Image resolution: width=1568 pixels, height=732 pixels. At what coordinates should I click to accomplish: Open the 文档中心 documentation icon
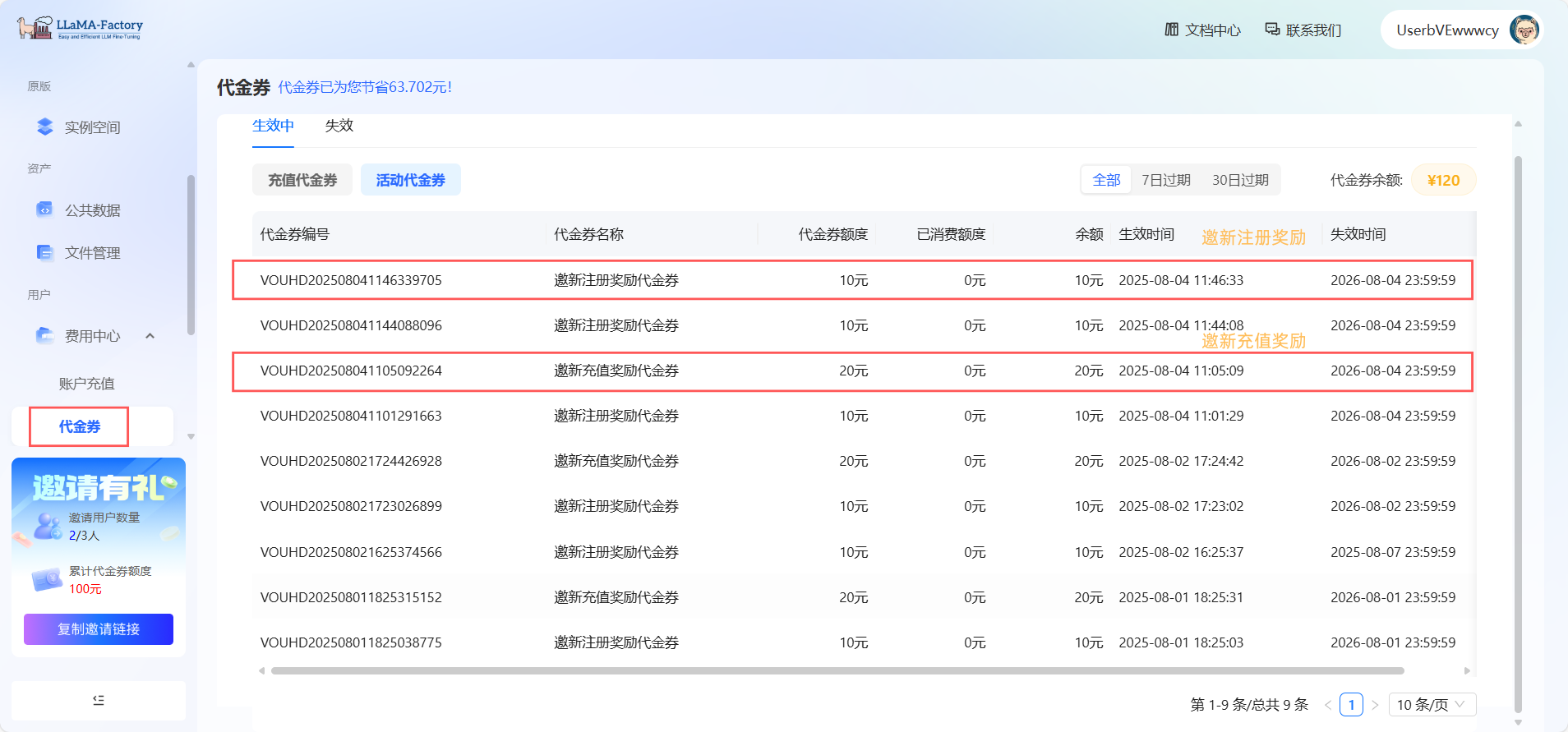click(1171, 30)
